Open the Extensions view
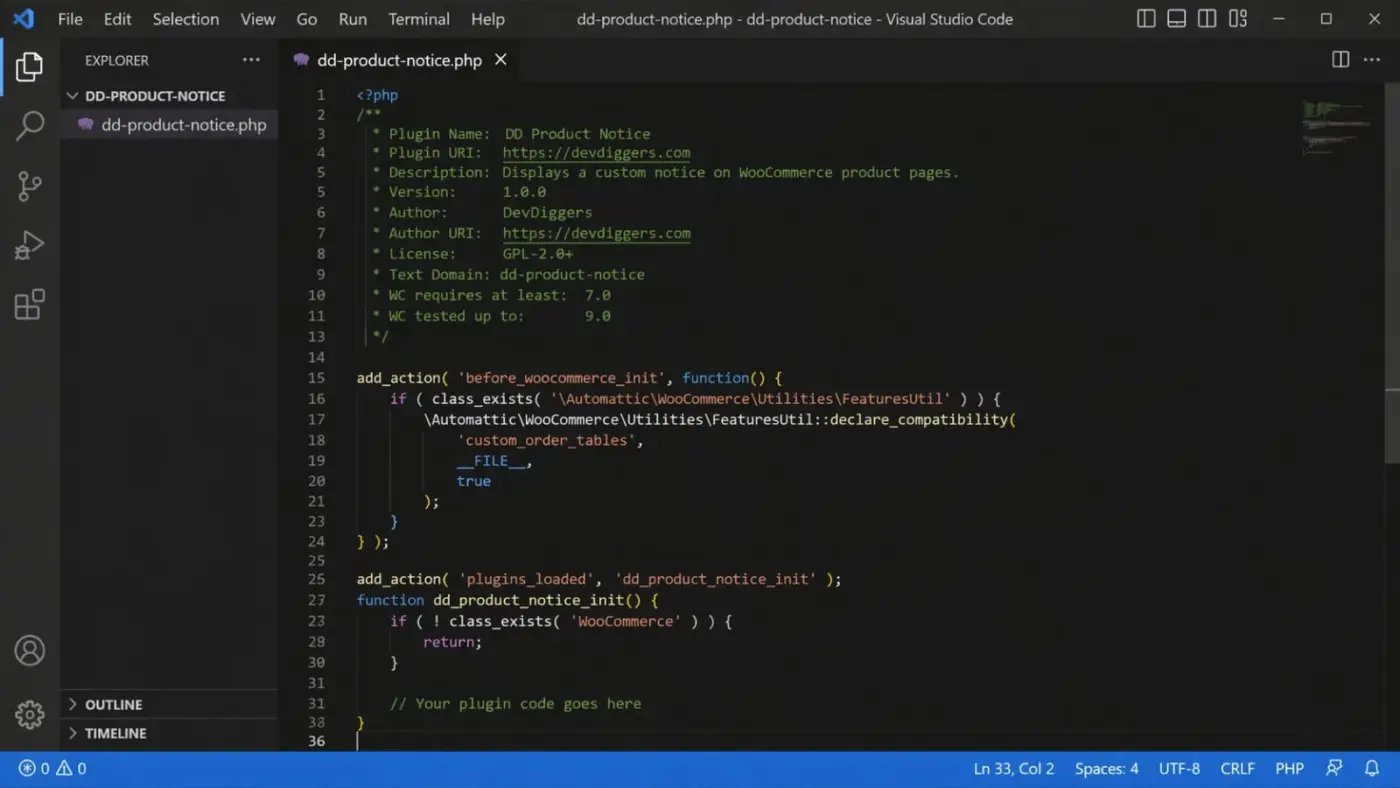Image resolution: width=1400 pixels, height=788 pixels. (29, 304)
